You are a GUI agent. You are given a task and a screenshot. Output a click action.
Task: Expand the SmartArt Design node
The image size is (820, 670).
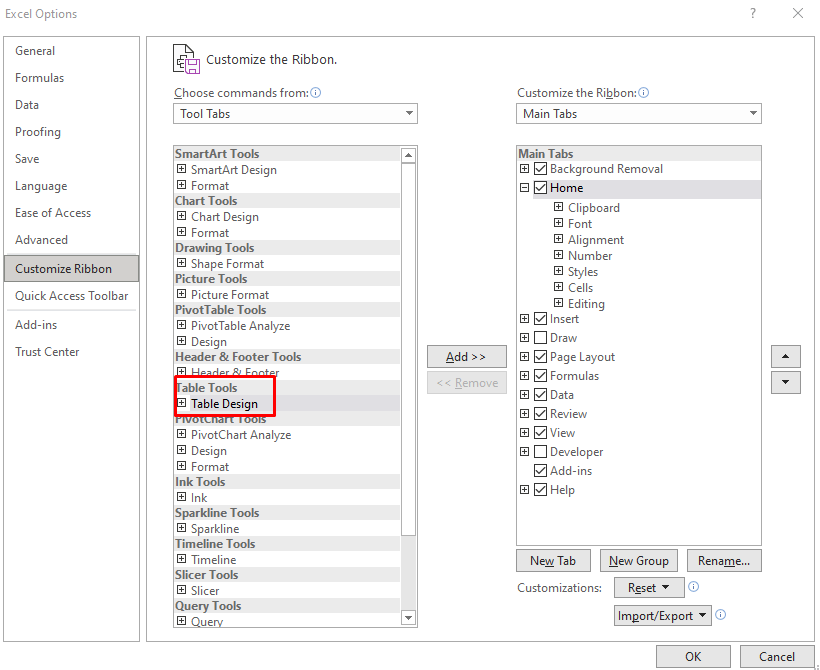(181, 168)
